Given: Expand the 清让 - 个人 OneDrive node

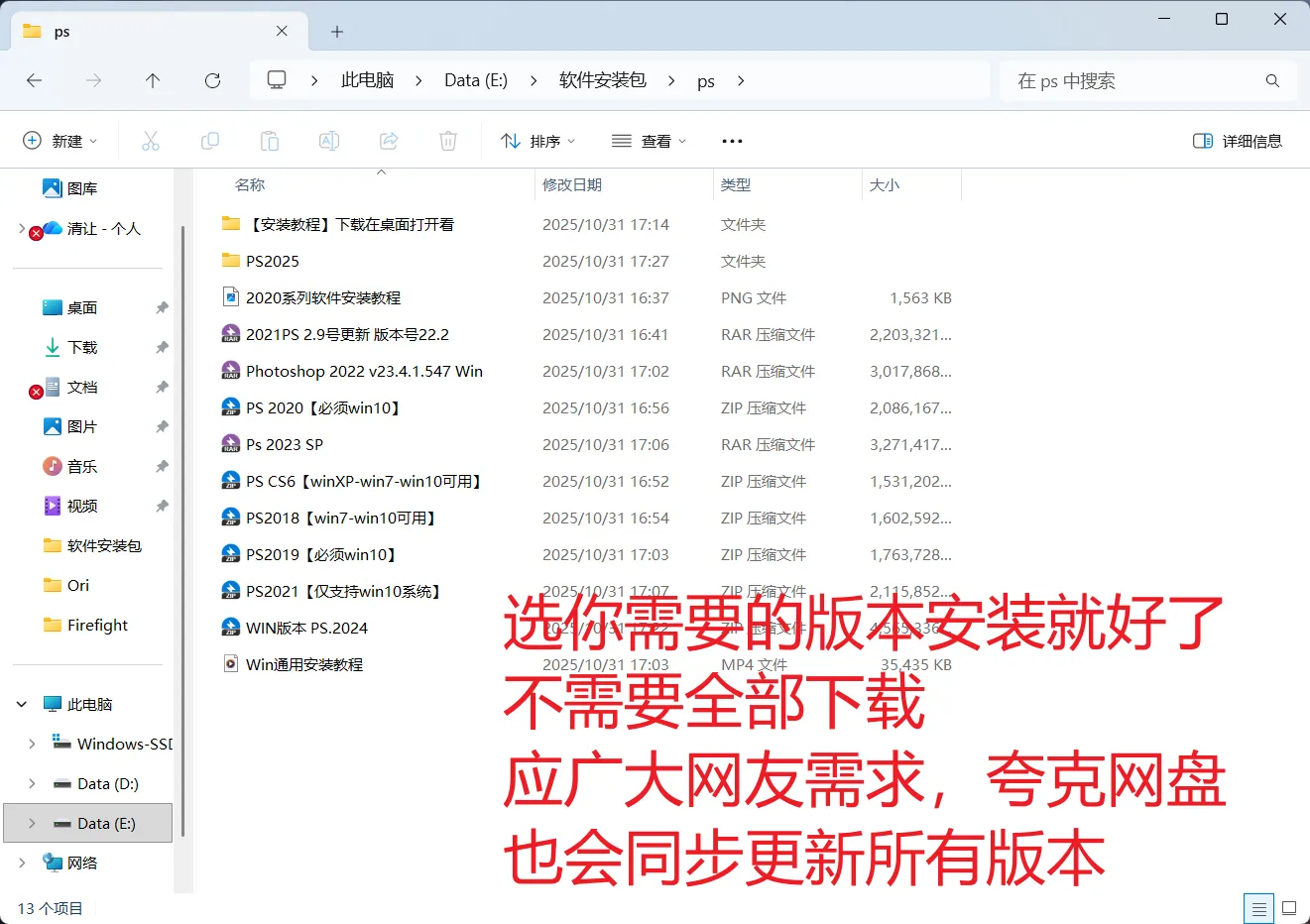Looking at the screenshot, I should (x=22, y=228).
